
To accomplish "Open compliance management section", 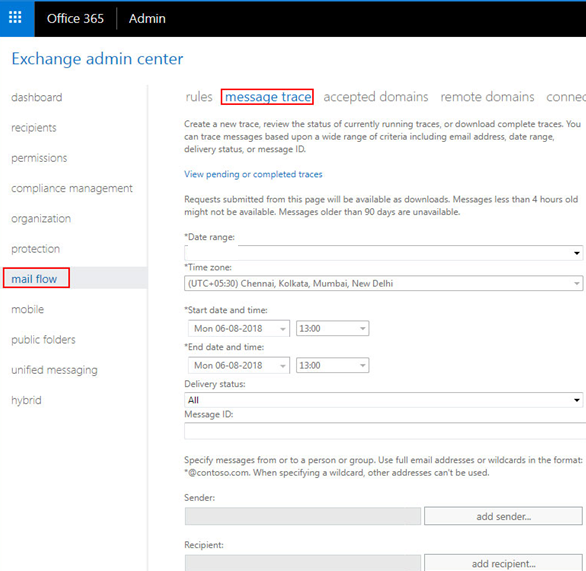I will [72, 188].
